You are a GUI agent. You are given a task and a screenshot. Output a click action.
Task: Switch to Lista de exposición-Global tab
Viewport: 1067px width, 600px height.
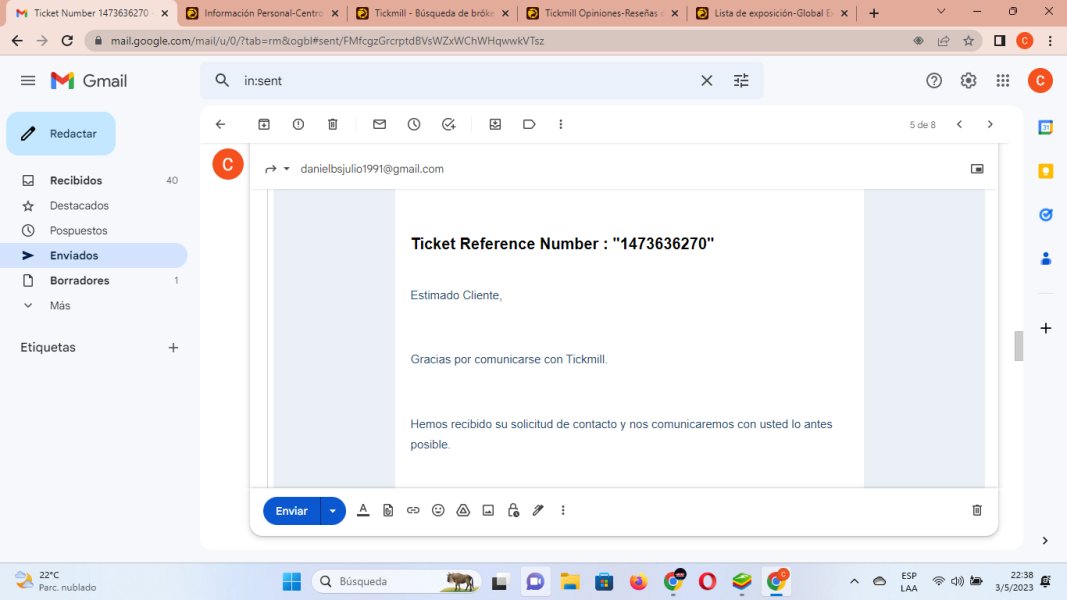pyautogui.click(x=773, y=13)
